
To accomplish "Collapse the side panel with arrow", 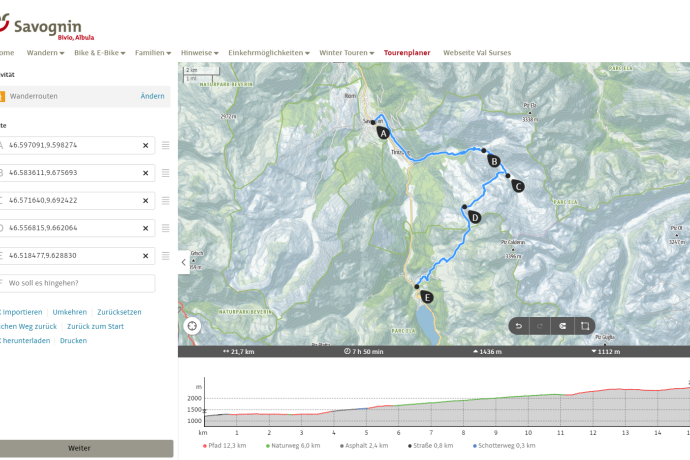I will click(x=184, y=262).
